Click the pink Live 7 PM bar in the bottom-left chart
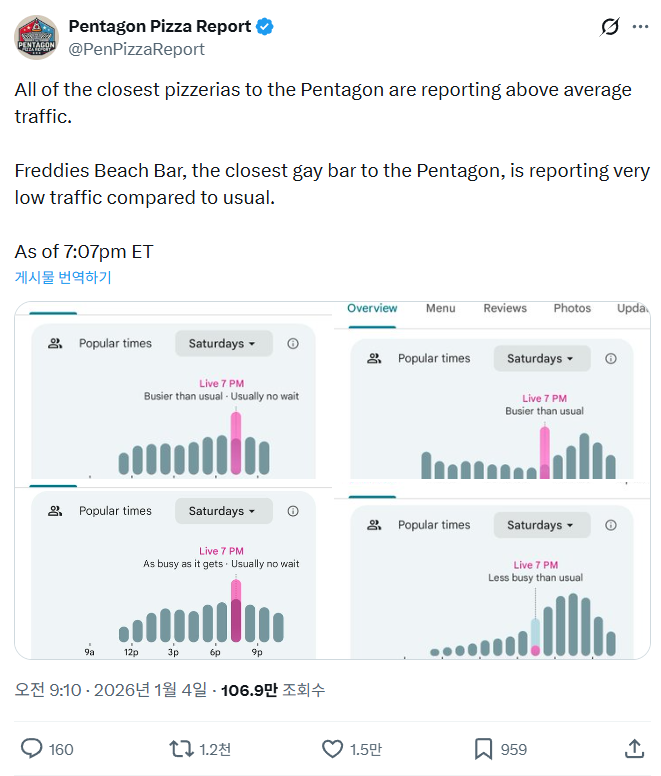The width and height of the screenshot is (661, 776). point(236,610)
